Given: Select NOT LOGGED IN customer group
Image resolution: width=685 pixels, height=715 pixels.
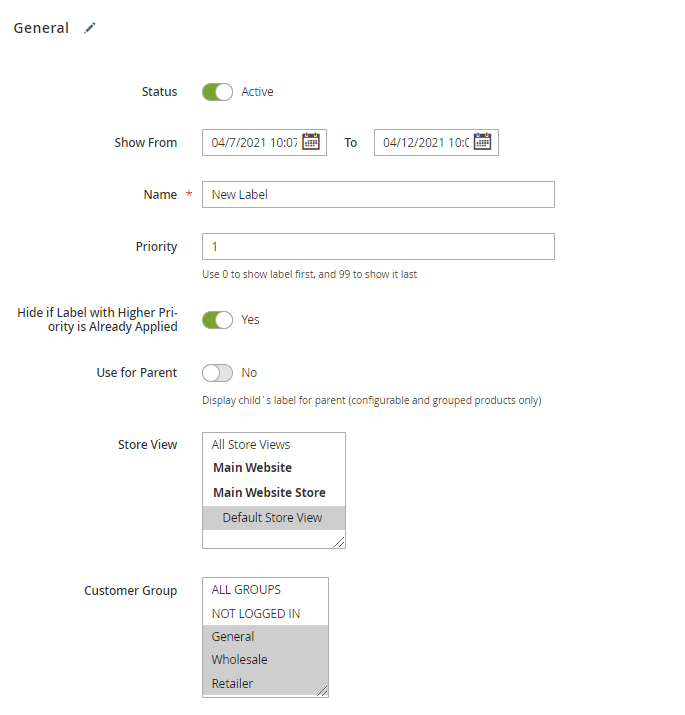Looking at the screenshot, I should coord(265,613).
